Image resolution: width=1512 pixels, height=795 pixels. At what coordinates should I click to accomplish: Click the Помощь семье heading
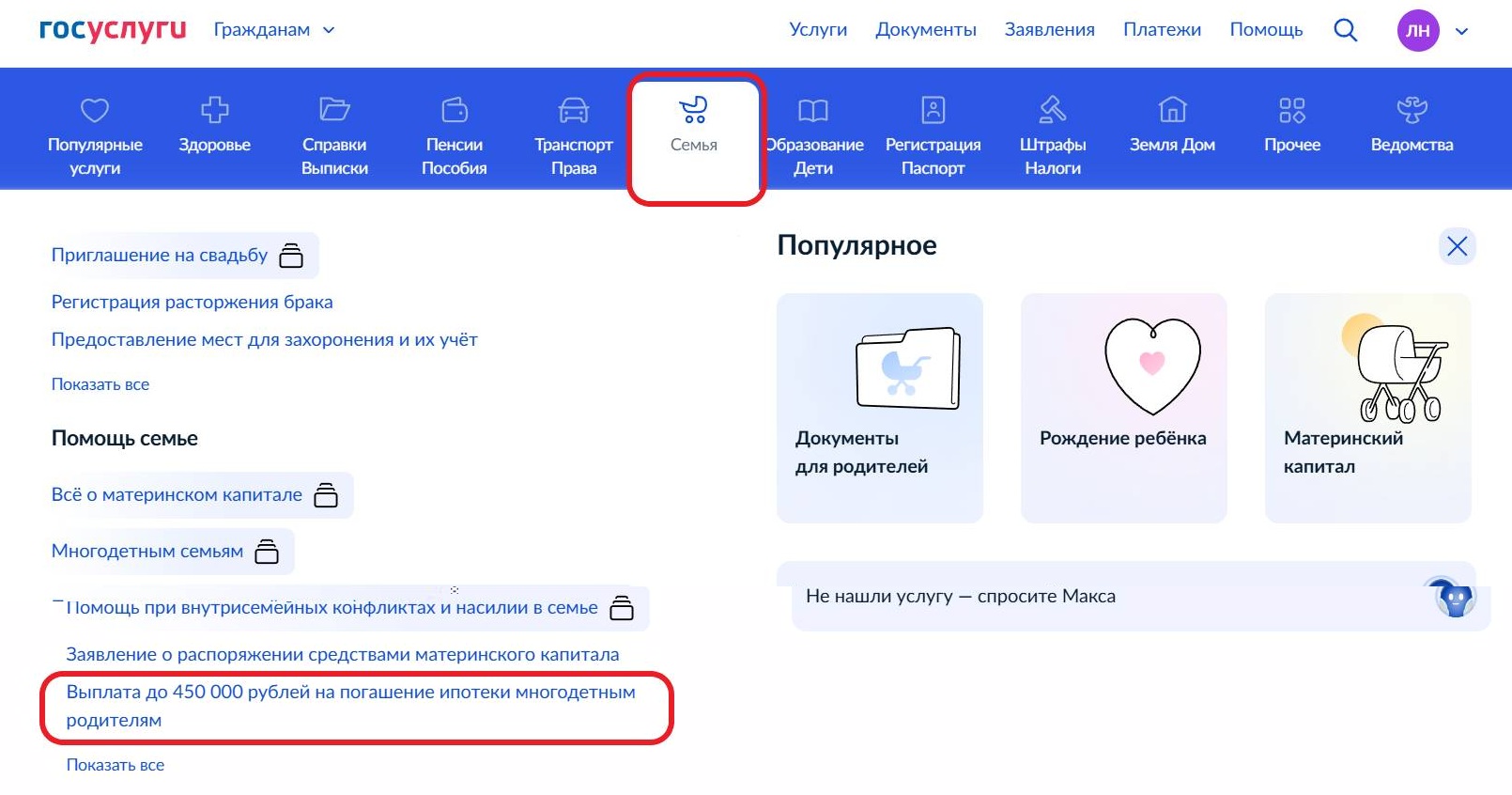125,438
